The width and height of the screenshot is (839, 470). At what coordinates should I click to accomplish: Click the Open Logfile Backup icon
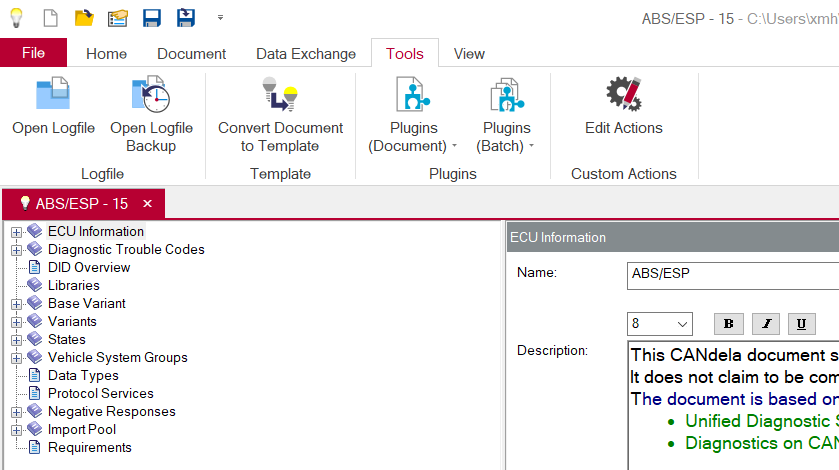pyautogui.click(x=151, y=94)
